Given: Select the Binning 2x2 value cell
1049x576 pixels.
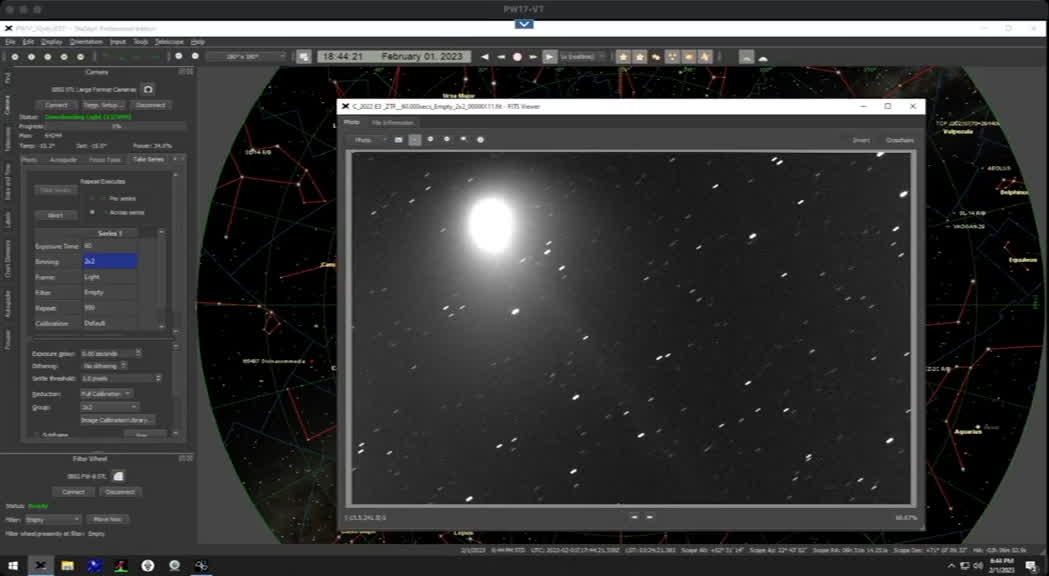Looking at the screenshot, I should pos(110,261).
